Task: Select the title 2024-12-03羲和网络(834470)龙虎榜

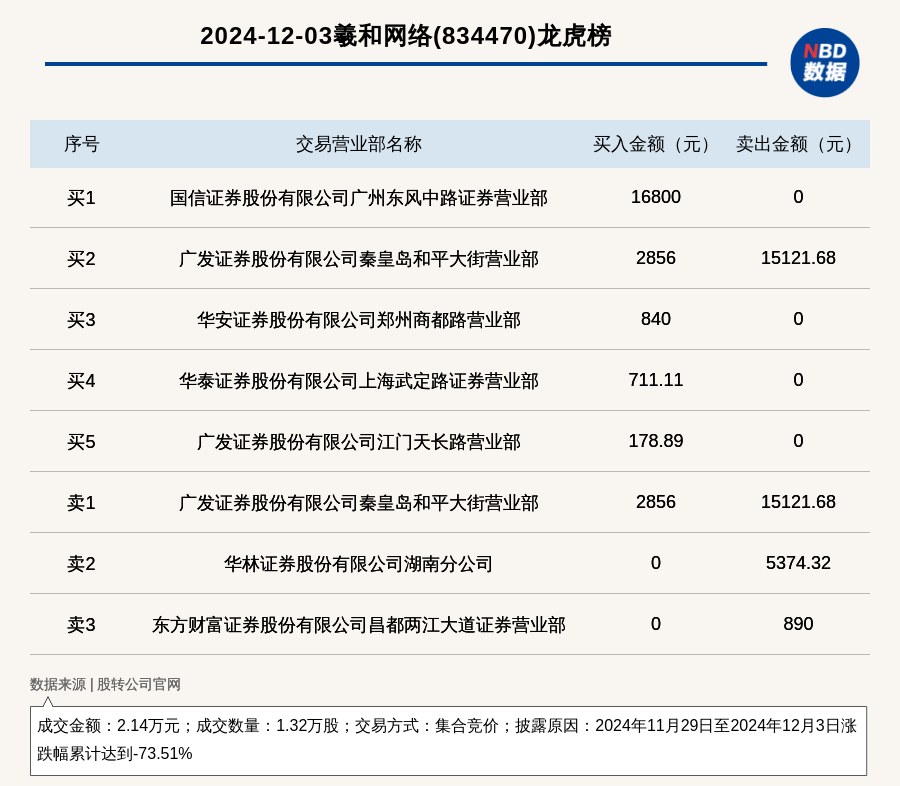Action: (x=406, y=36)
